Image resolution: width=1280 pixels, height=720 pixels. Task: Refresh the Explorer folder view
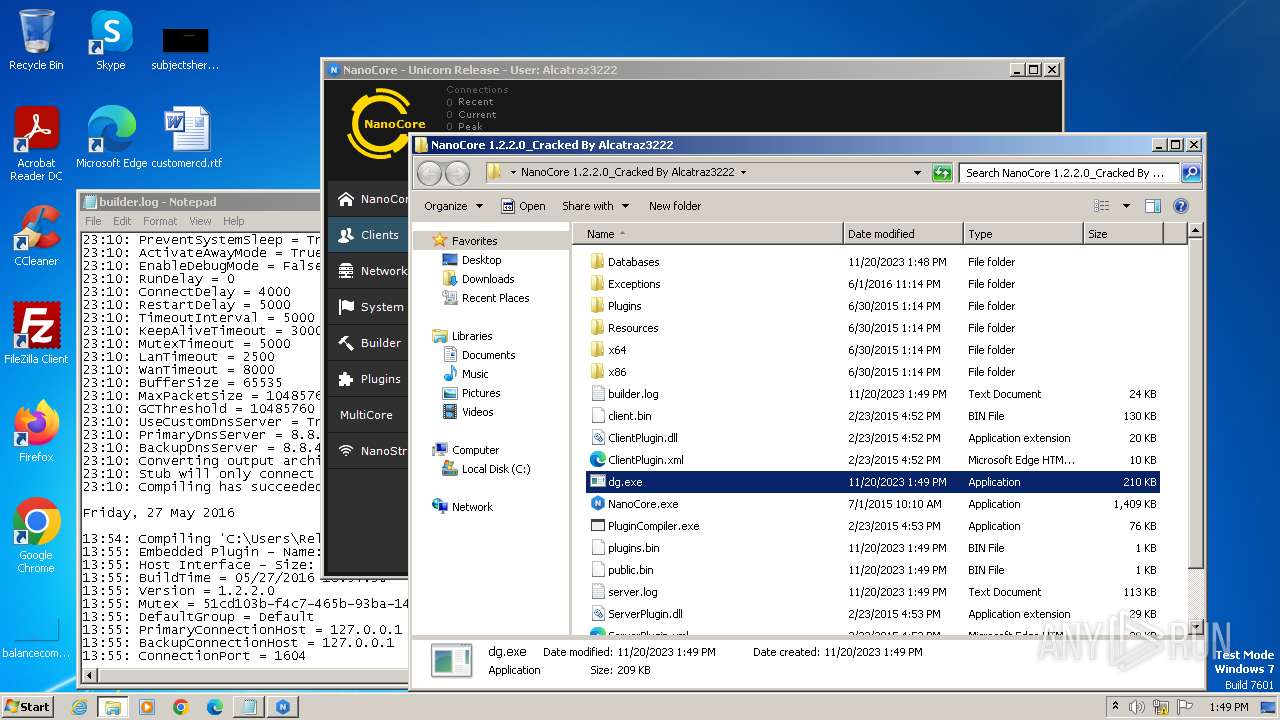click(x=942, y=173)
